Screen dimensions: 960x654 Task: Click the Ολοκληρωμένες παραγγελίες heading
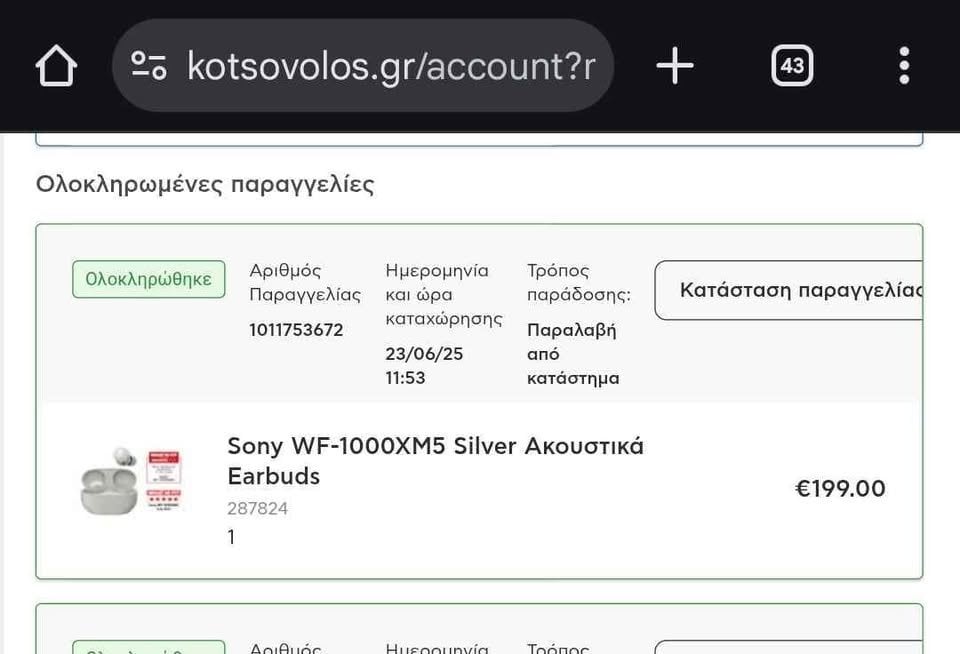[x=205, y=184]
